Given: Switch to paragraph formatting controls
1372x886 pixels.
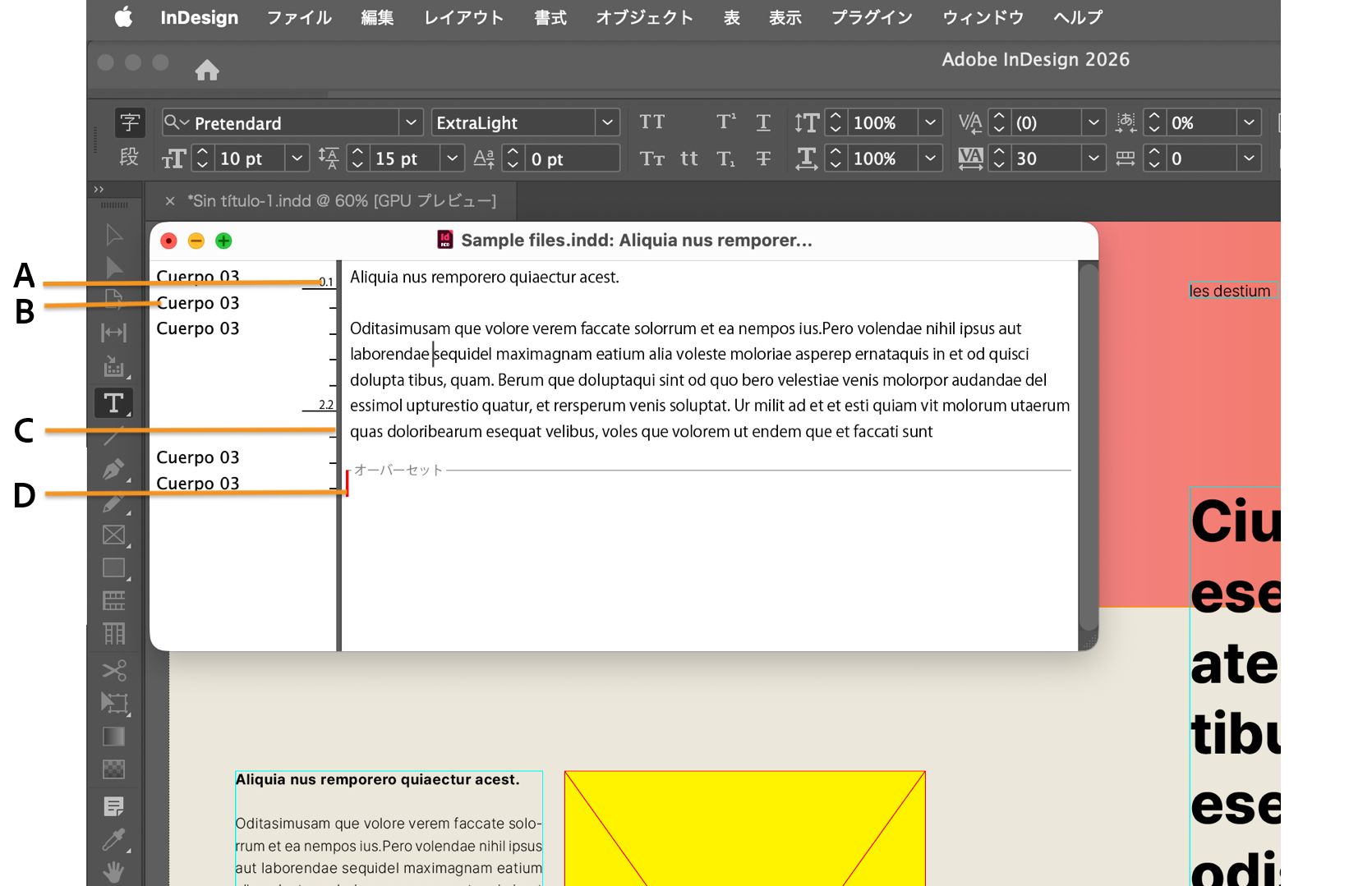Looking at the screenshot, I should click(130, 157).
